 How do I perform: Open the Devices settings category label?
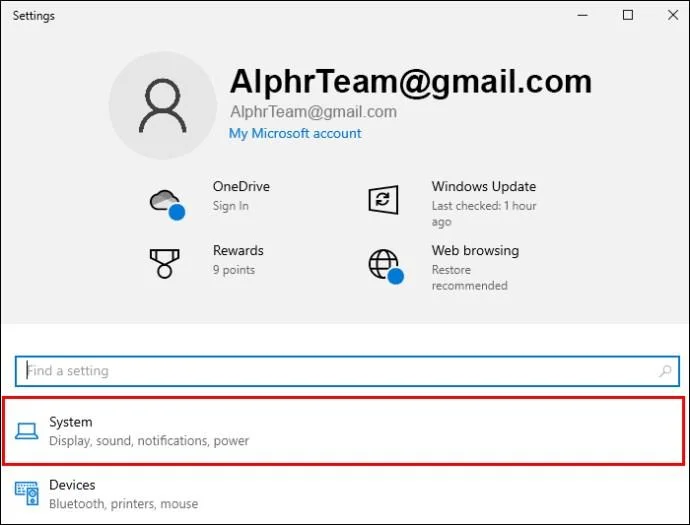pyautogui.click(x=72, y=485)
